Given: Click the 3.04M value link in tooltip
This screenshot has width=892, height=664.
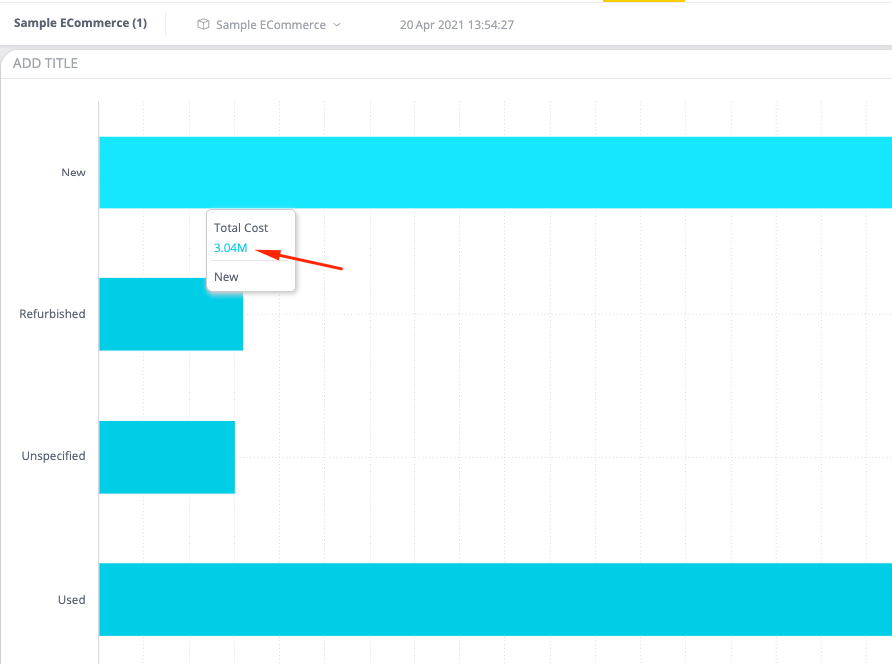Looking at the screenshot, I should pyautogui.click(x=228, y=248).
